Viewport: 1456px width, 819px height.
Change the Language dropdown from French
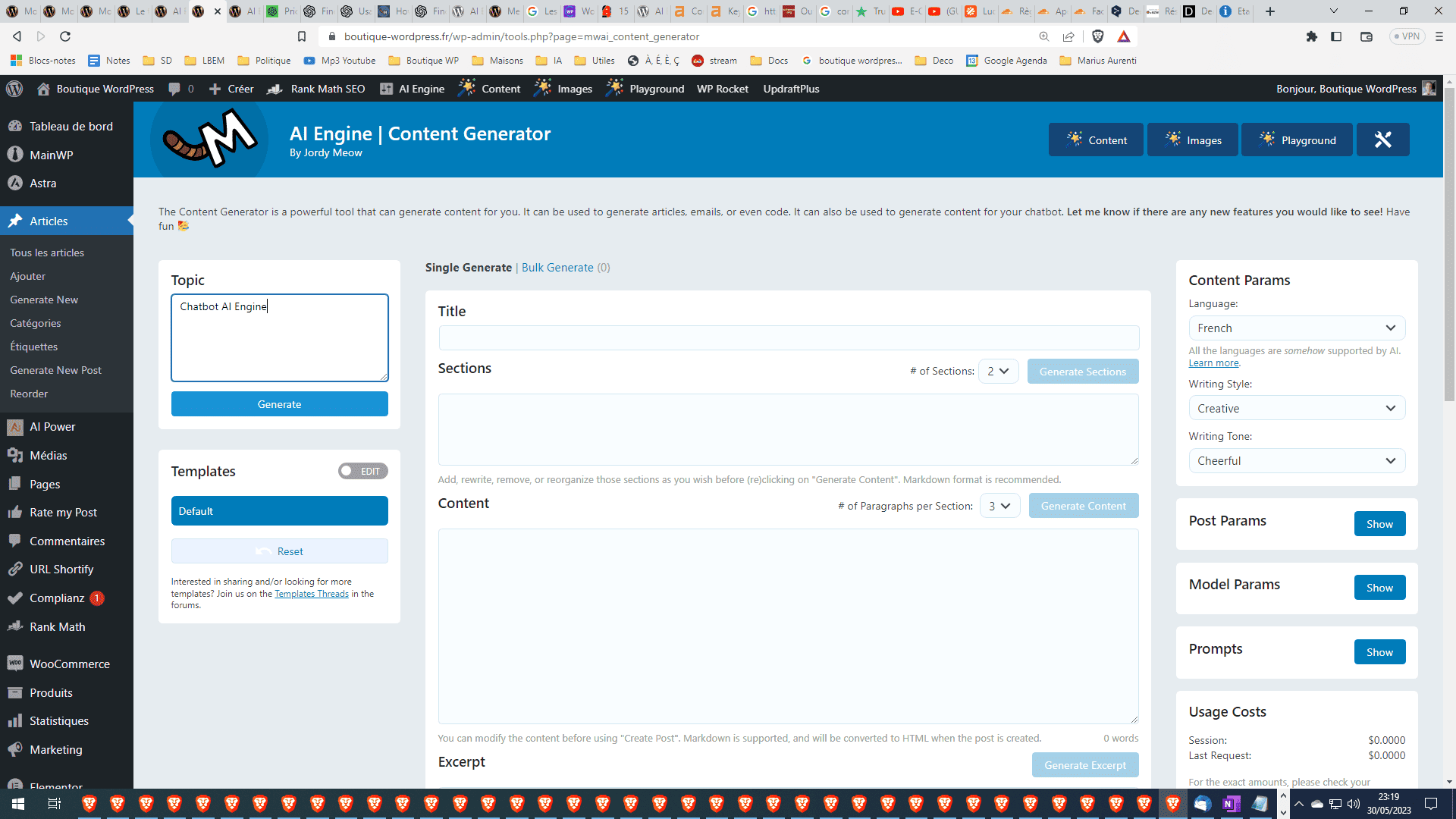tap(1296, 328)
